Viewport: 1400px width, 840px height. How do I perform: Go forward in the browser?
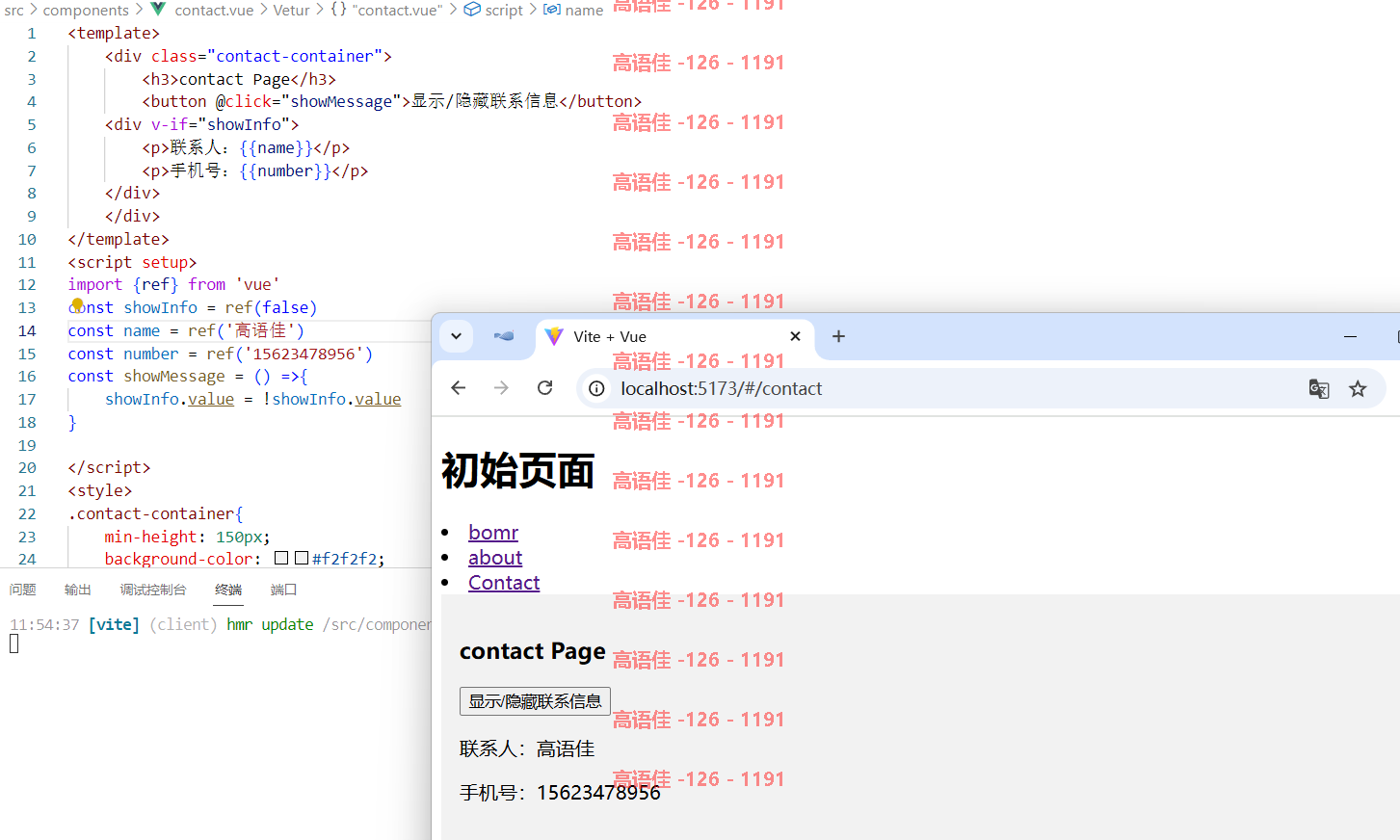tap(501, 388)
